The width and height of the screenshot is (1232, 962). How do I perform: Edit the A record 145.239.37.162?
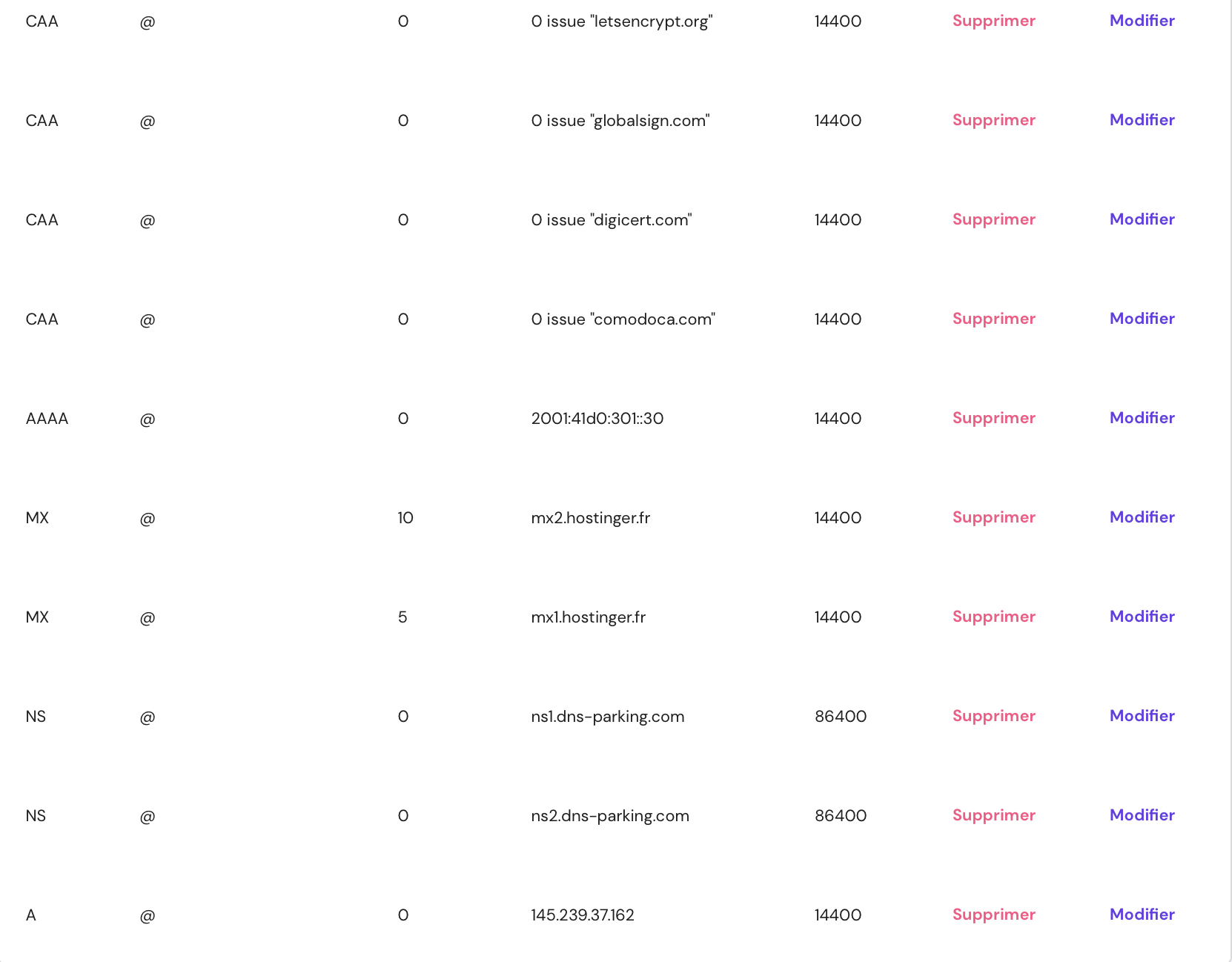(x=1142, y=915)
